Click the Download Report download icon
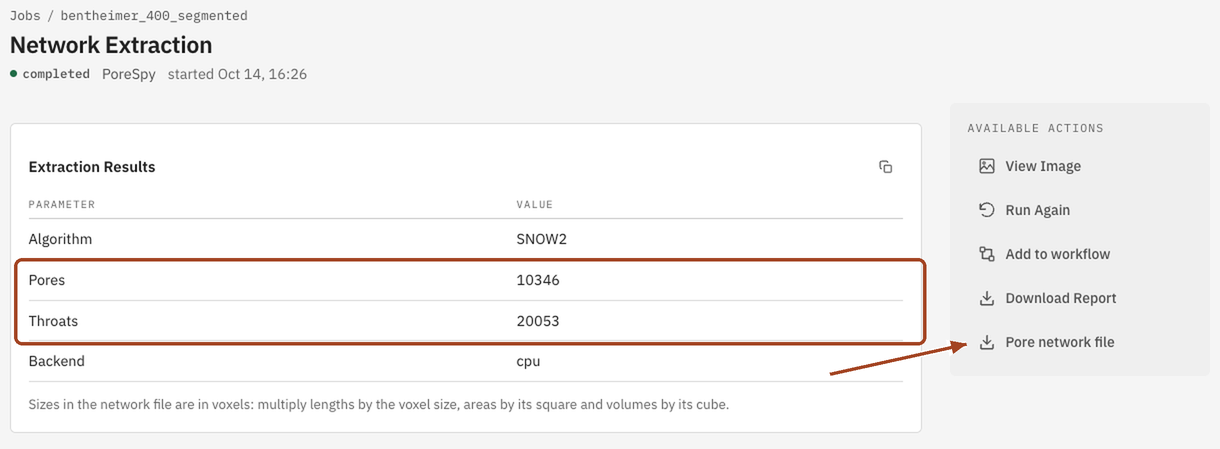Screen dimensions: 1220x449 [x=986, y=298]
